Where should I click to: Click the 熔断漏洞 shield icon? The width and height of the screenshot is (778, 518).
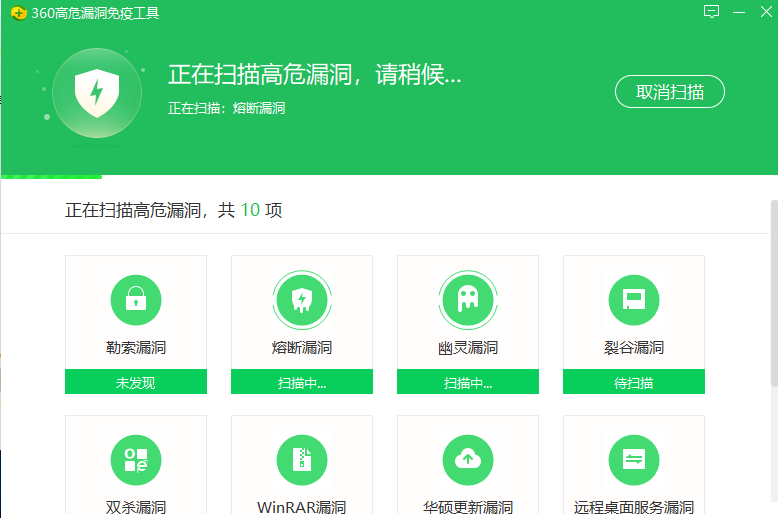pyautogui.click(x=301, y=298)
